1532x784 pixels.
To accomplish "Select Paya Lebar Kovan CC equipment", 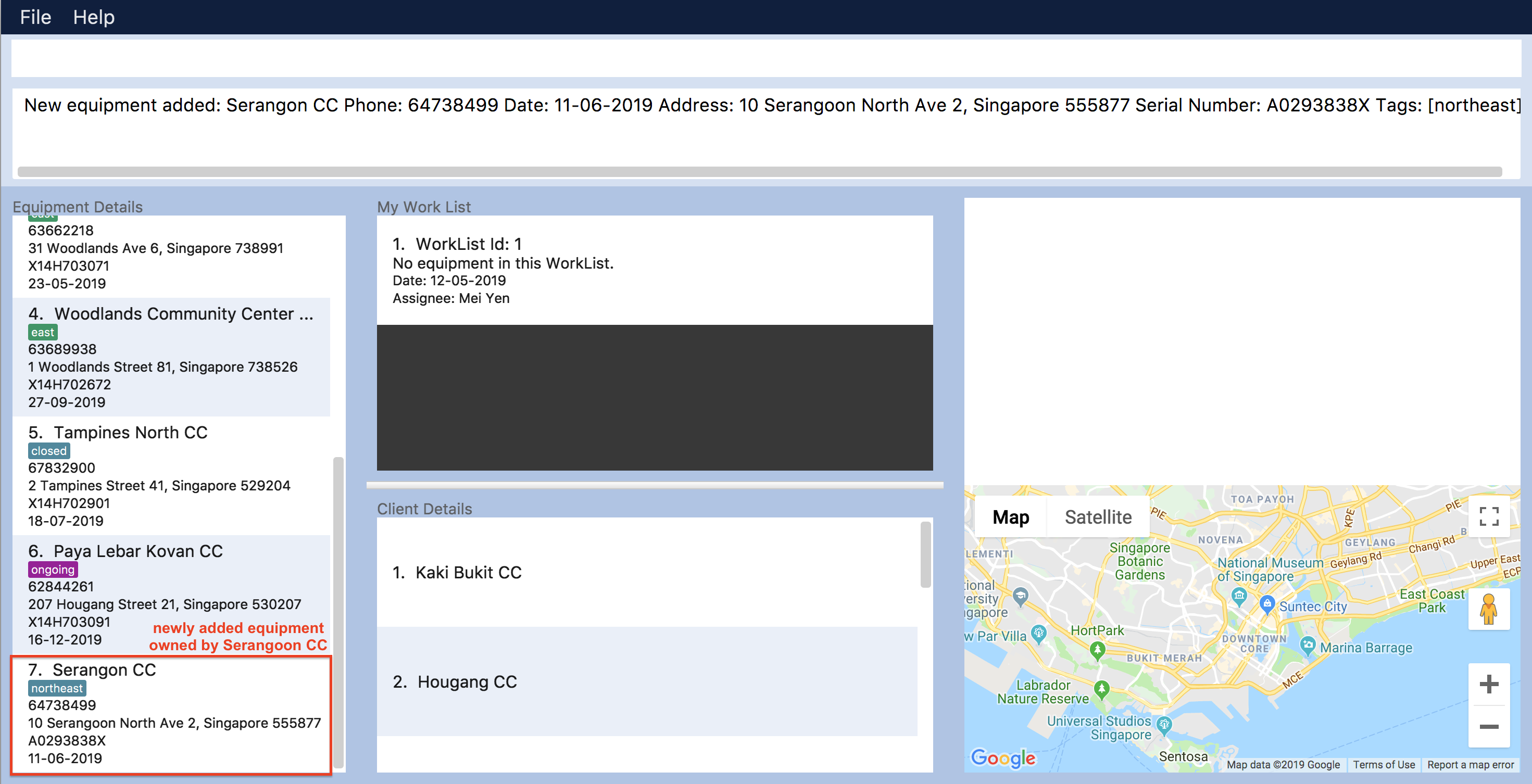I will pyautogui.click(x=171, y=595).
